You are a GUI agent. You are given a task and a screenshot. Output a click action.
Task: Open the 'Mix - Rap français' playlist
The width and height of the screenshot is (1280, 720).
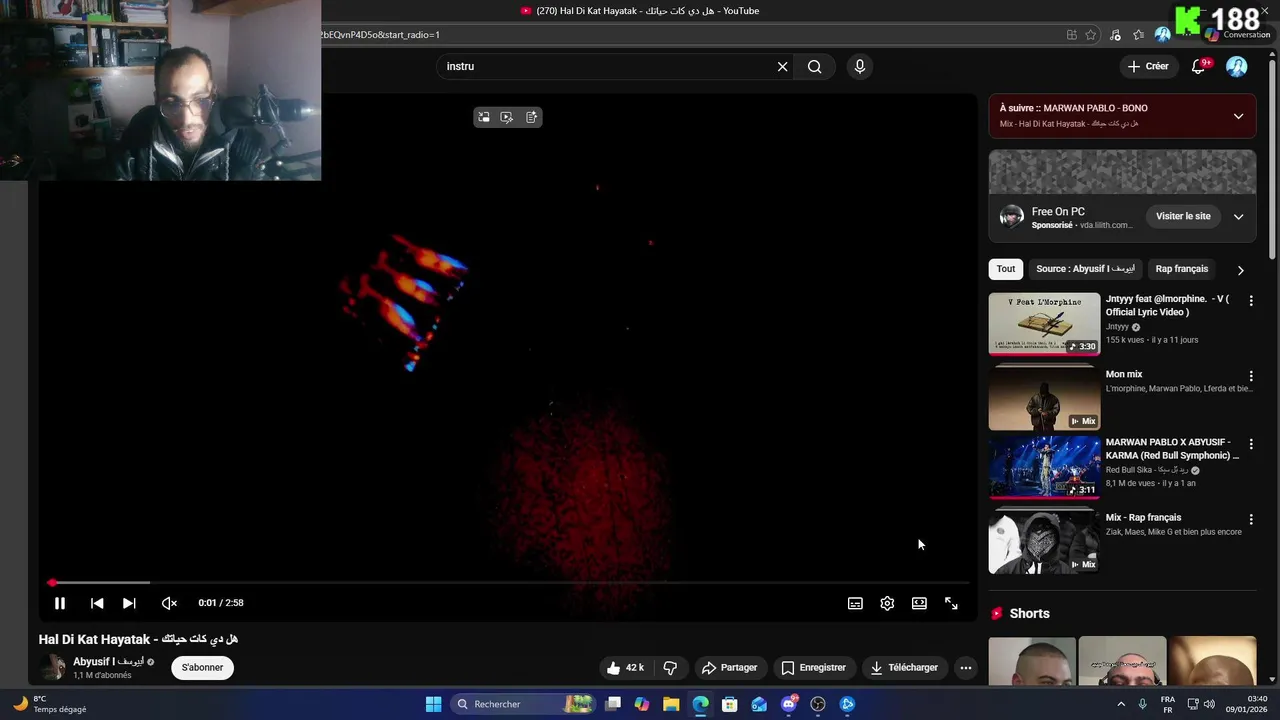tap(1044, 542)
